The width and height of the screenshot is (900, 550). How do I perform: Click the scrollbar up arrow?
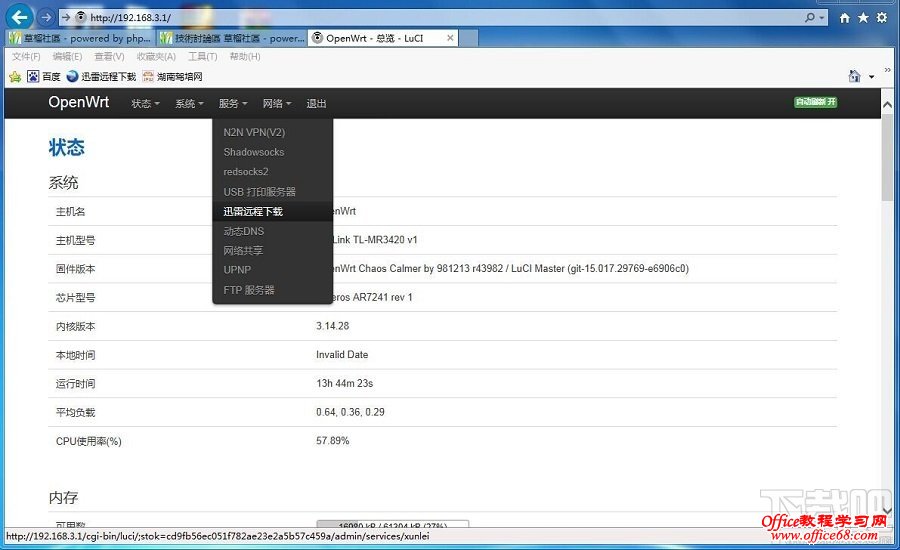click(x=887, y=104)
